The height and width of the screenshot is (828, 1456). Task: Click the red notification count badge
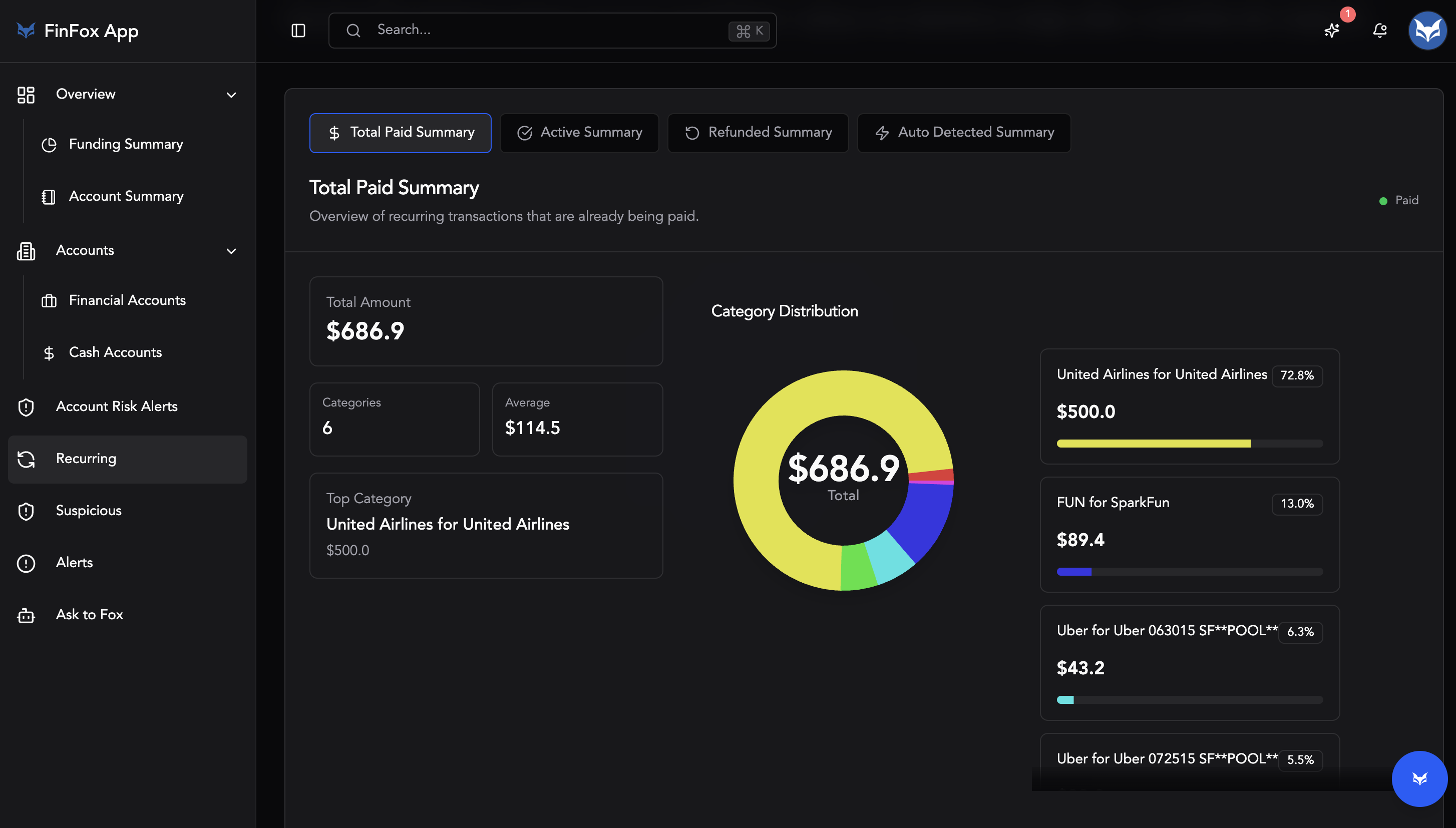[1347, 14]
